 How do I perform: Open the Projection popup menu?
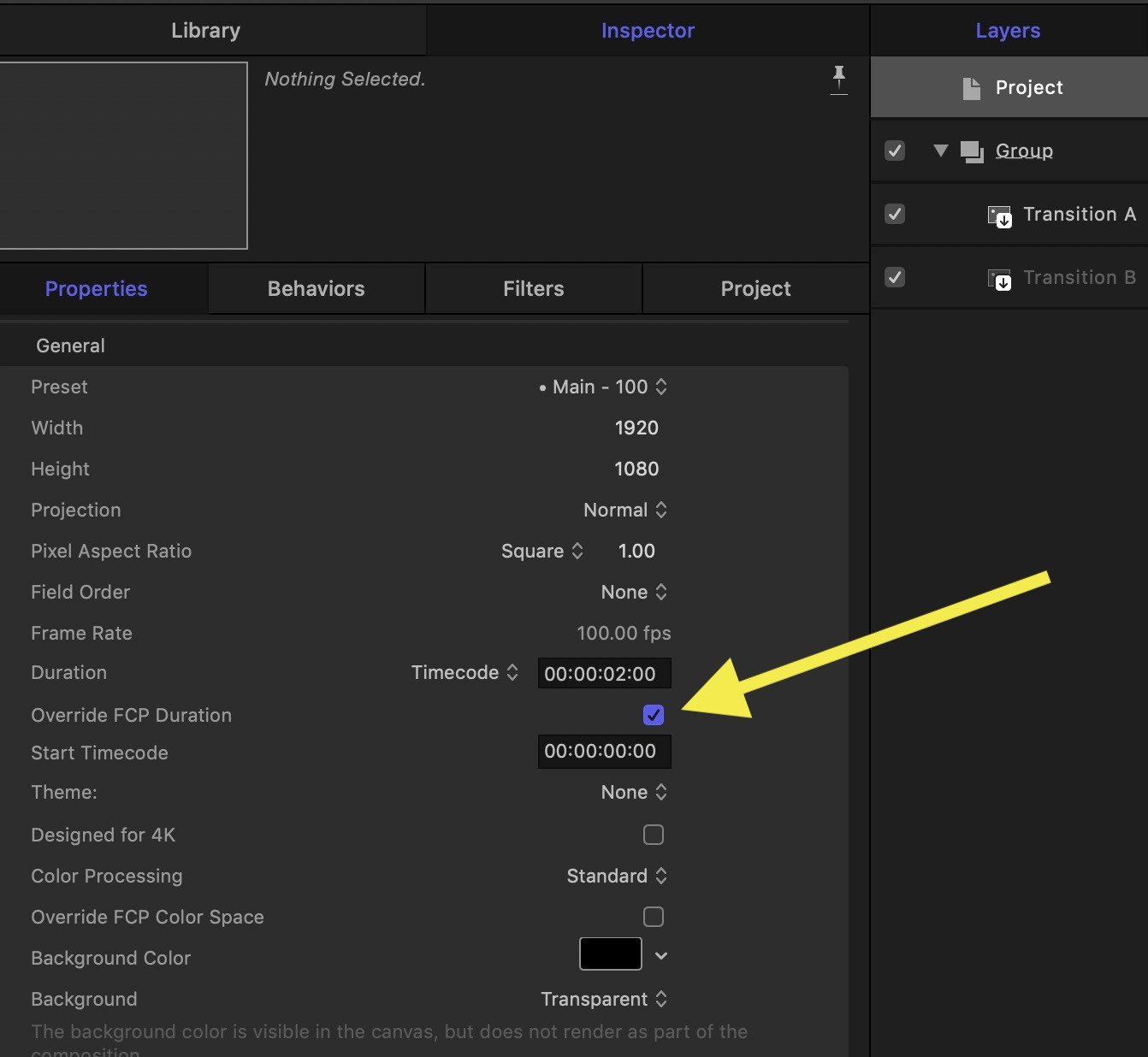point(625,510)
